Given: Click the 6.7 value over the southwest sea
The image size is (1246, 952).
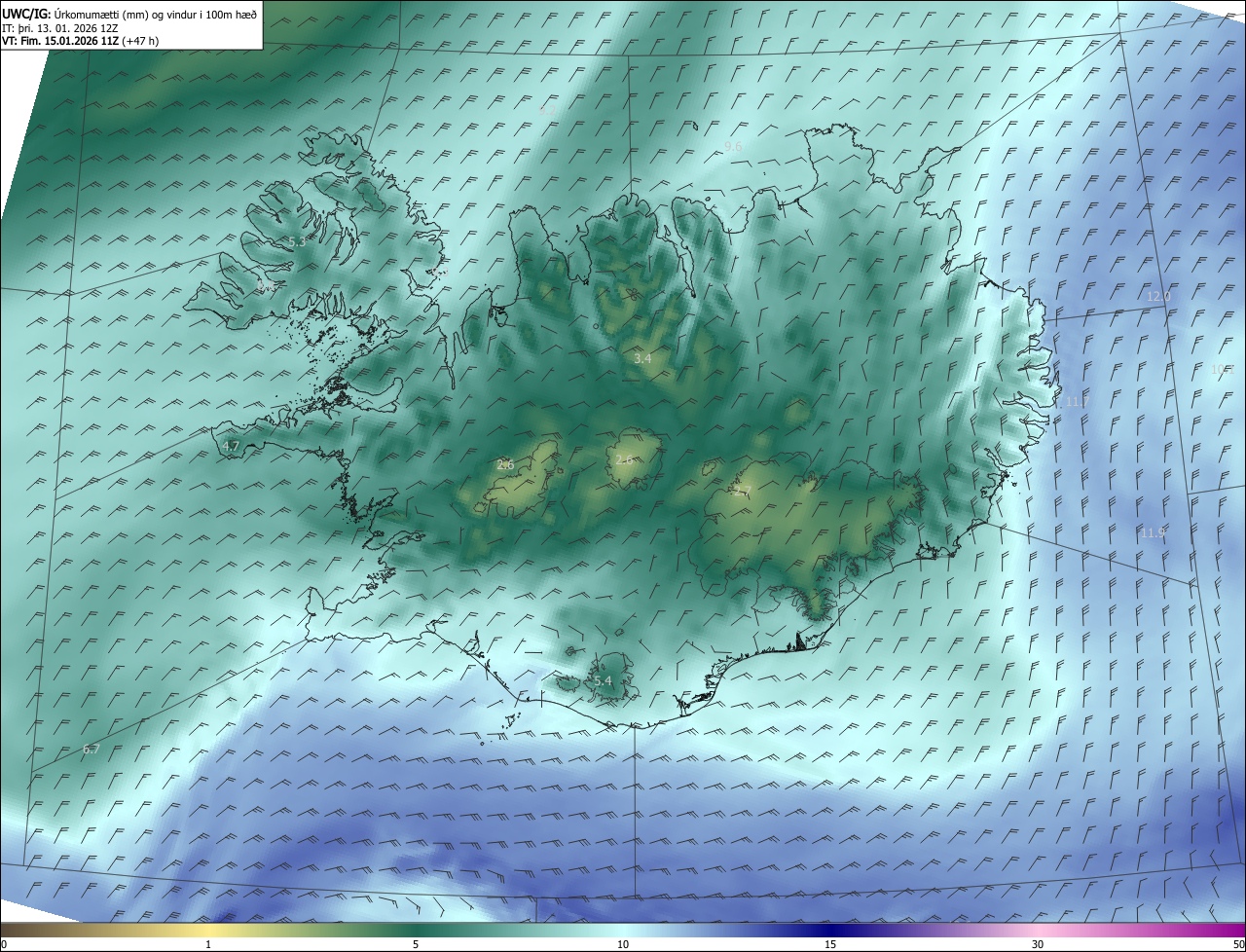Looking at the screenshot, I should pyautogui.click(x=92, y=750).
